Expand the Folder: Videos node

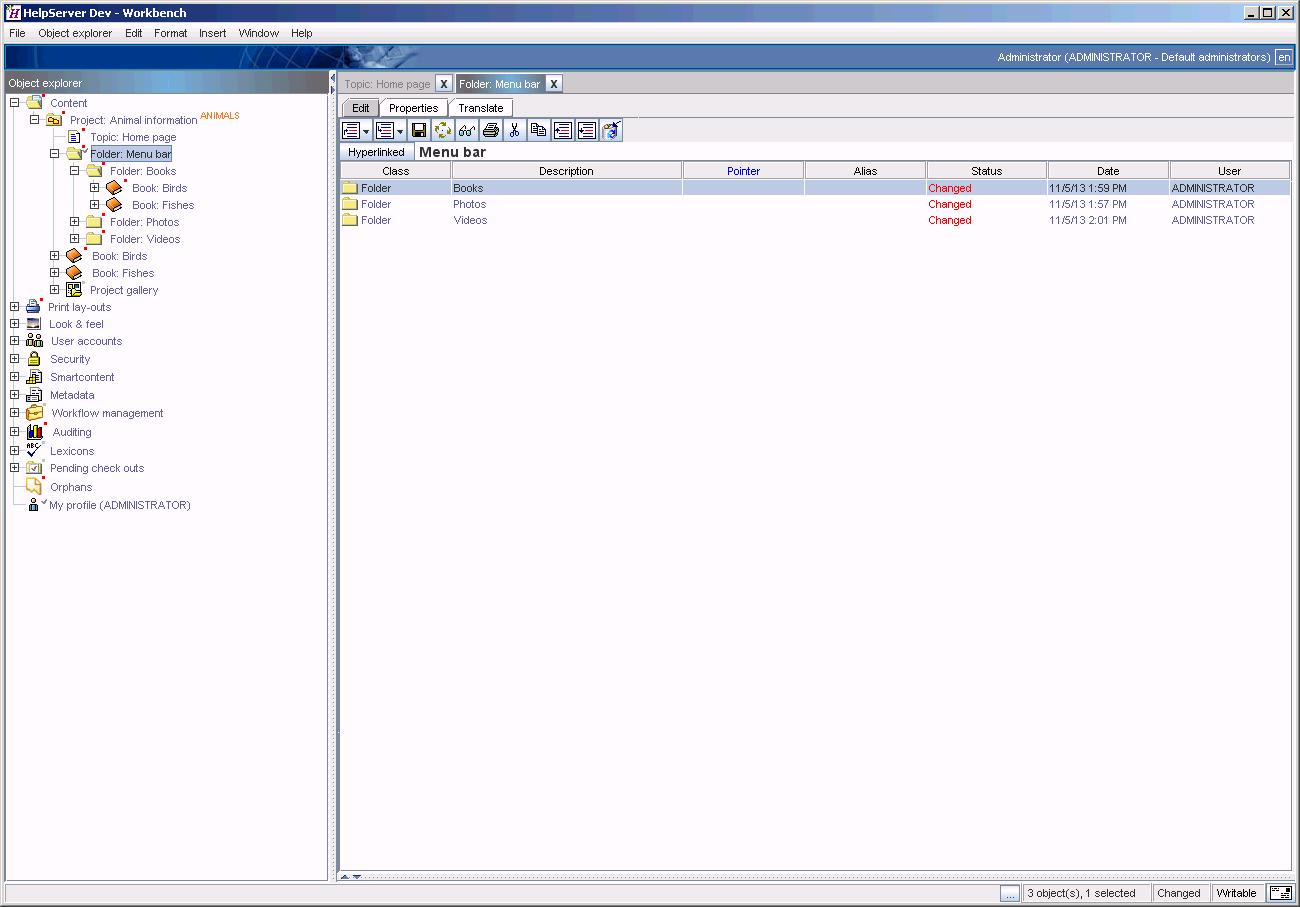click(x=75, y=239)
